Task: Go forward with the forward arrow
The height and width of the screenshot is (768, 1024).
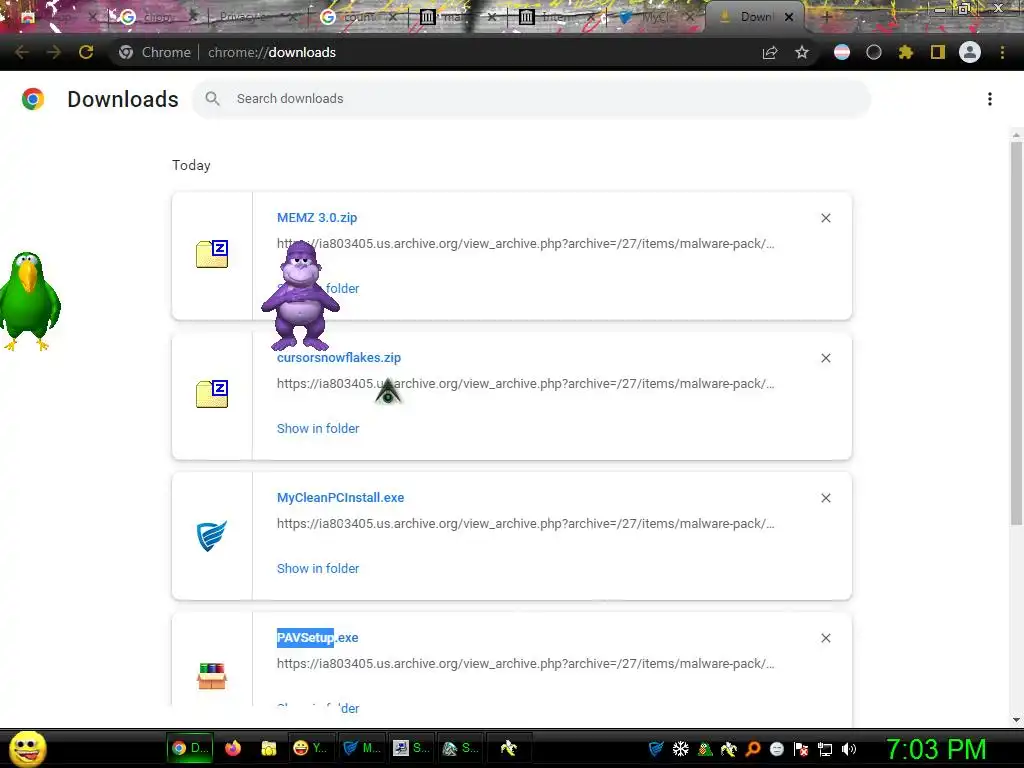Action: pyautogui.click(x=54, y=52)
